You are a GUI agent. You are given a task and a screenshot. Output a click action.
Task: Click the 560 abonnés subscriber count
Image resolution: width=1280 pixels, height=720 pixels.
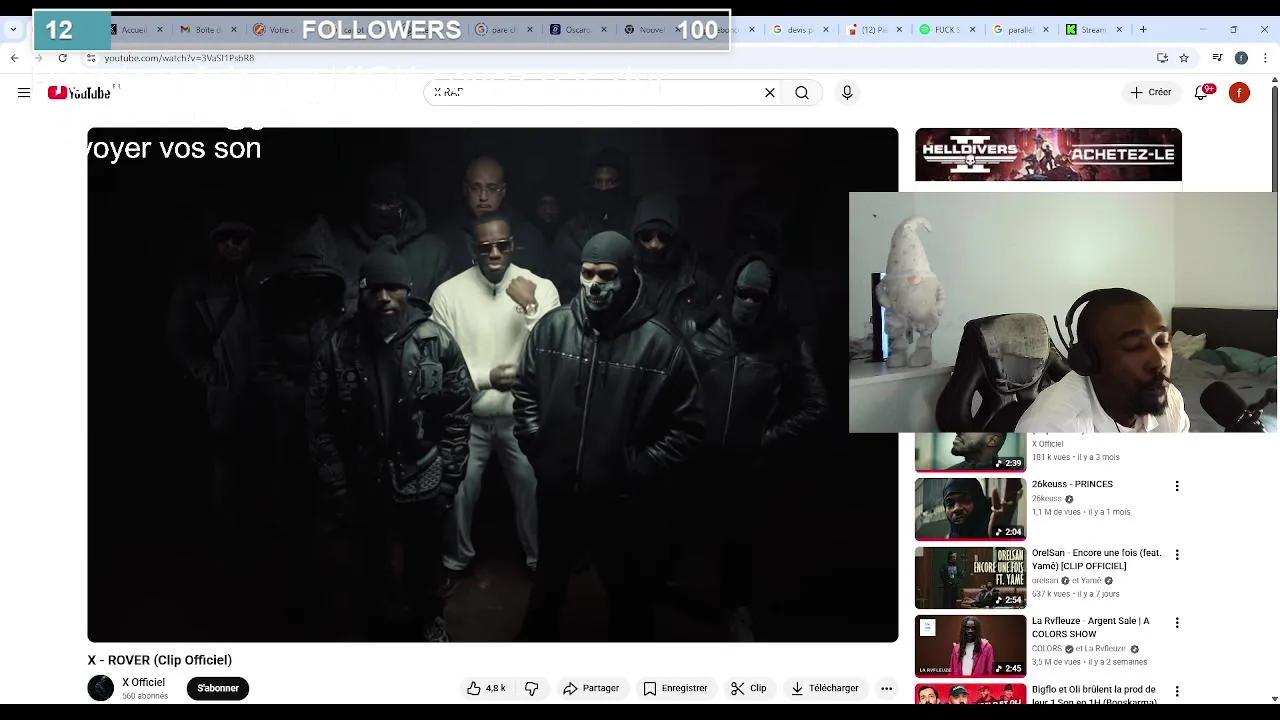145,696
